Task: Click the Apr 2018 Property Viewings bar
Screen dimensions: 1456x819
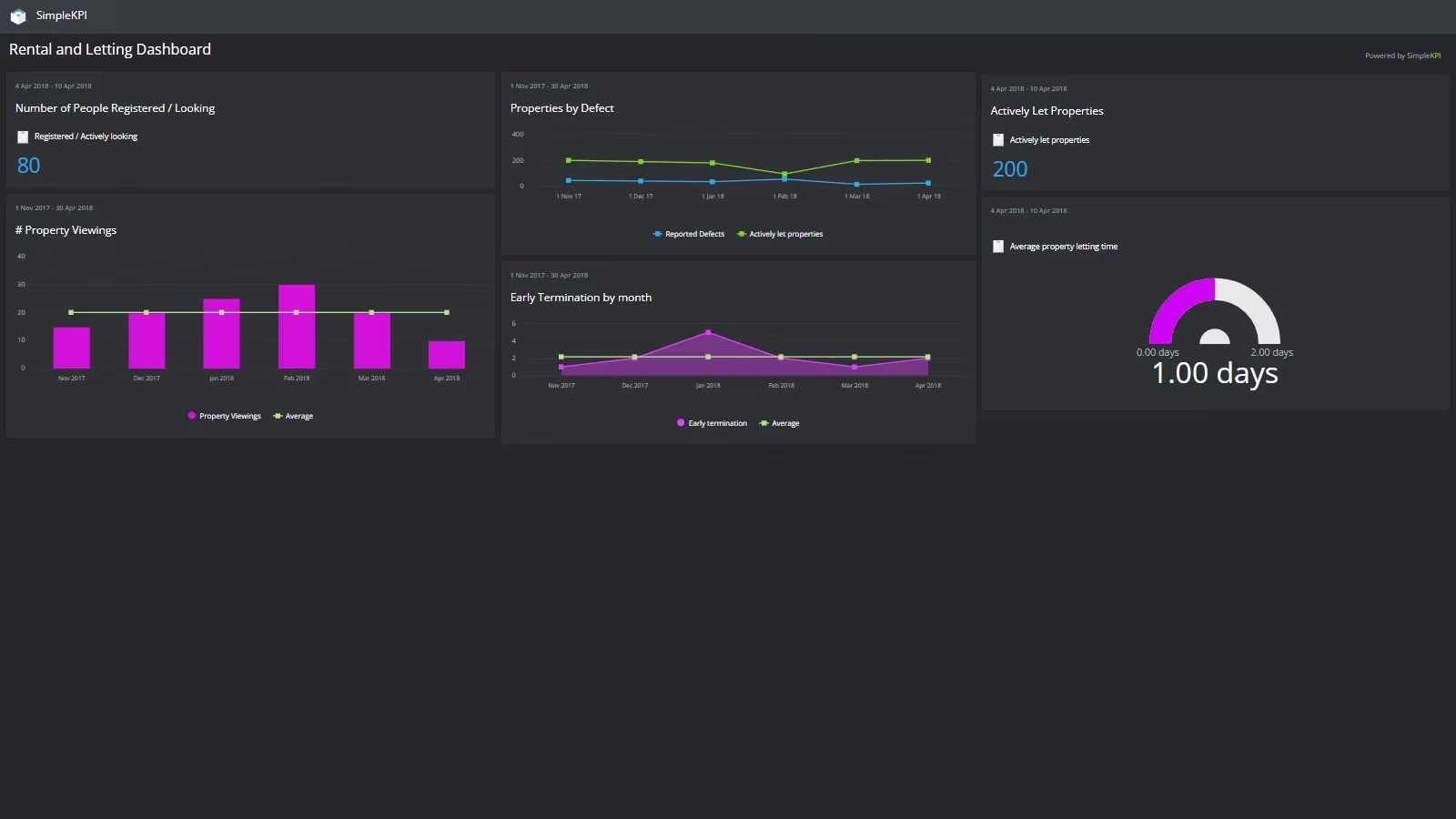Action: 447,355
